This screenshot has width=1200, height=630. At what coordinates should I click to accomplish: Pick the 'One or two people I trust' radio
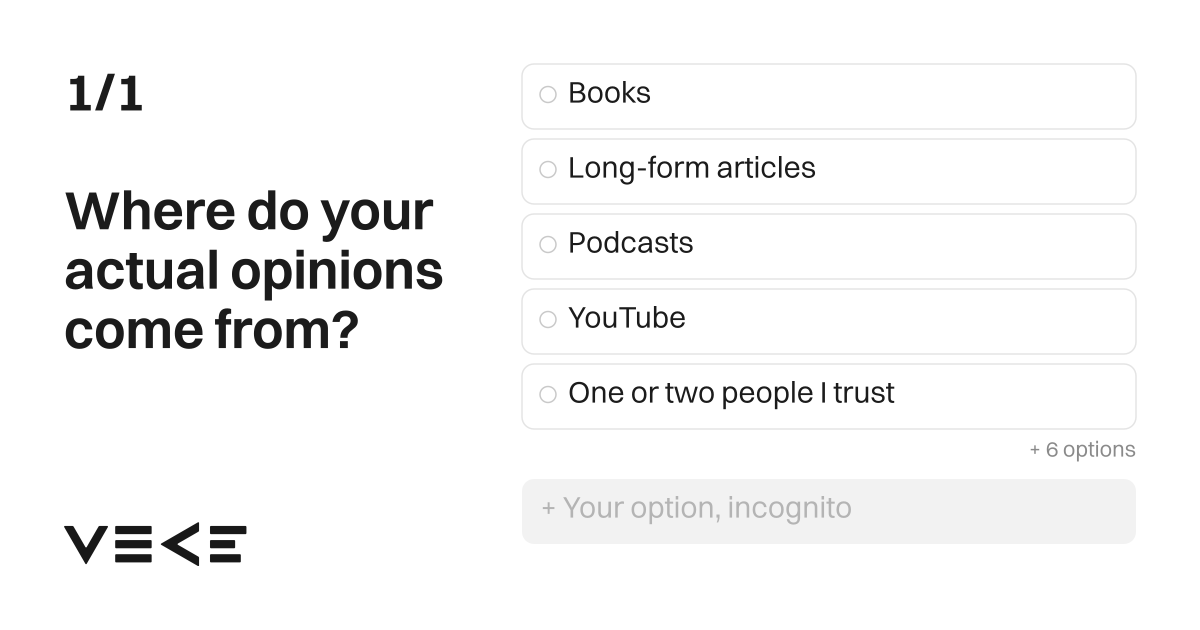click(547, 395)
